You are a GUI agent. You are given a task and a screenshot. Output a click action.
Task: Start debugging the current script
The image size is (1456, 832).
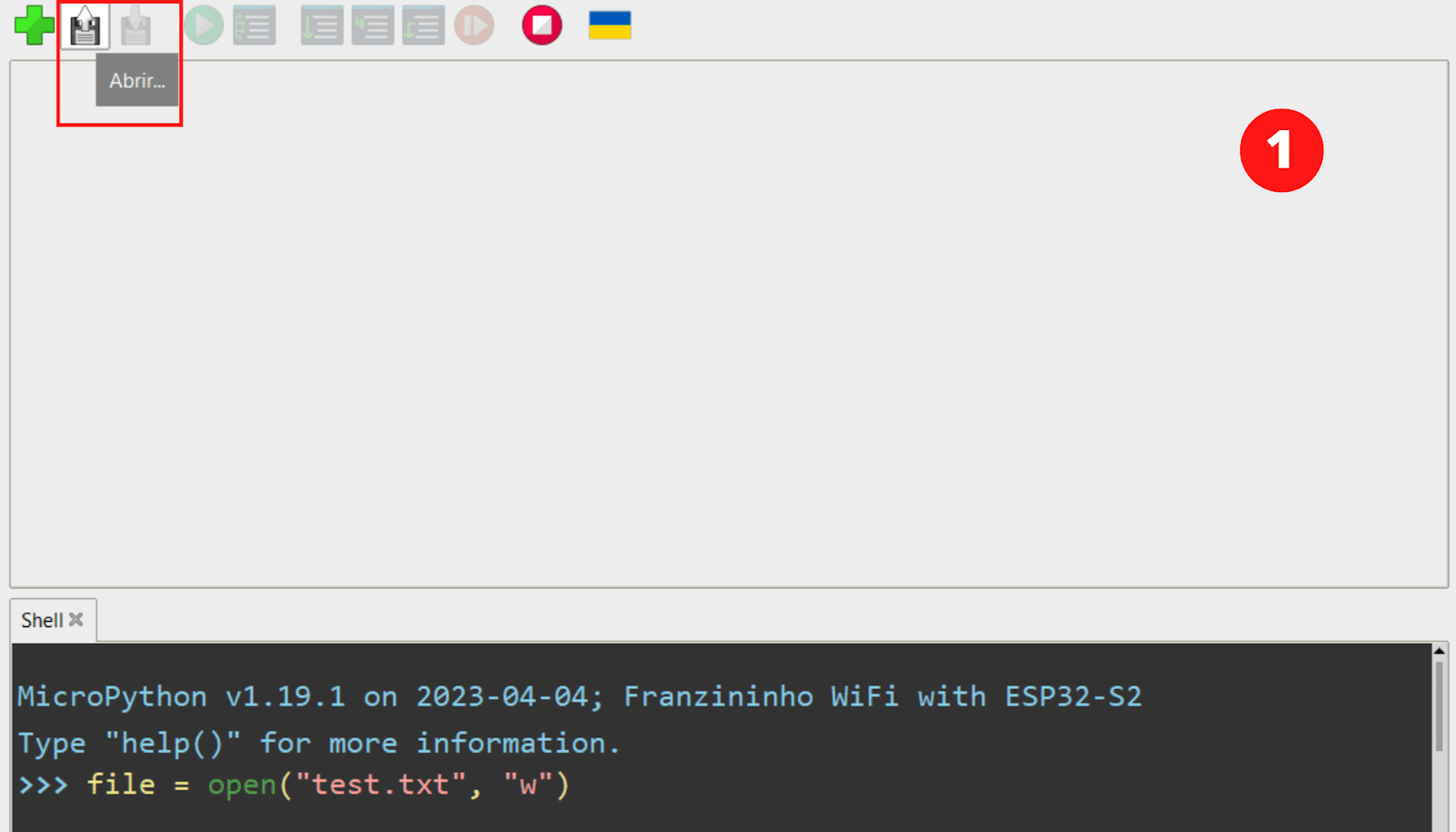point(254,25)
